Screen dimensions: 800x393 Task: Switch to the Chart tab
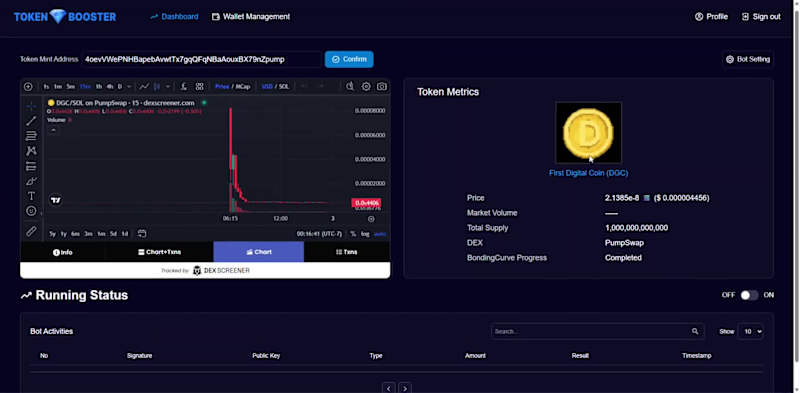pos(259,252)
